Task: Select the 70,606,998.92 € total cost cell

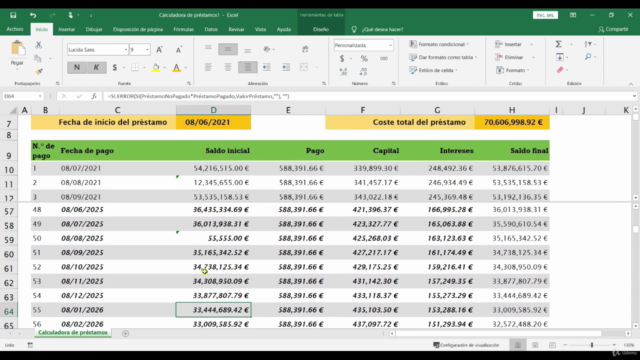Action: [512, 122]
